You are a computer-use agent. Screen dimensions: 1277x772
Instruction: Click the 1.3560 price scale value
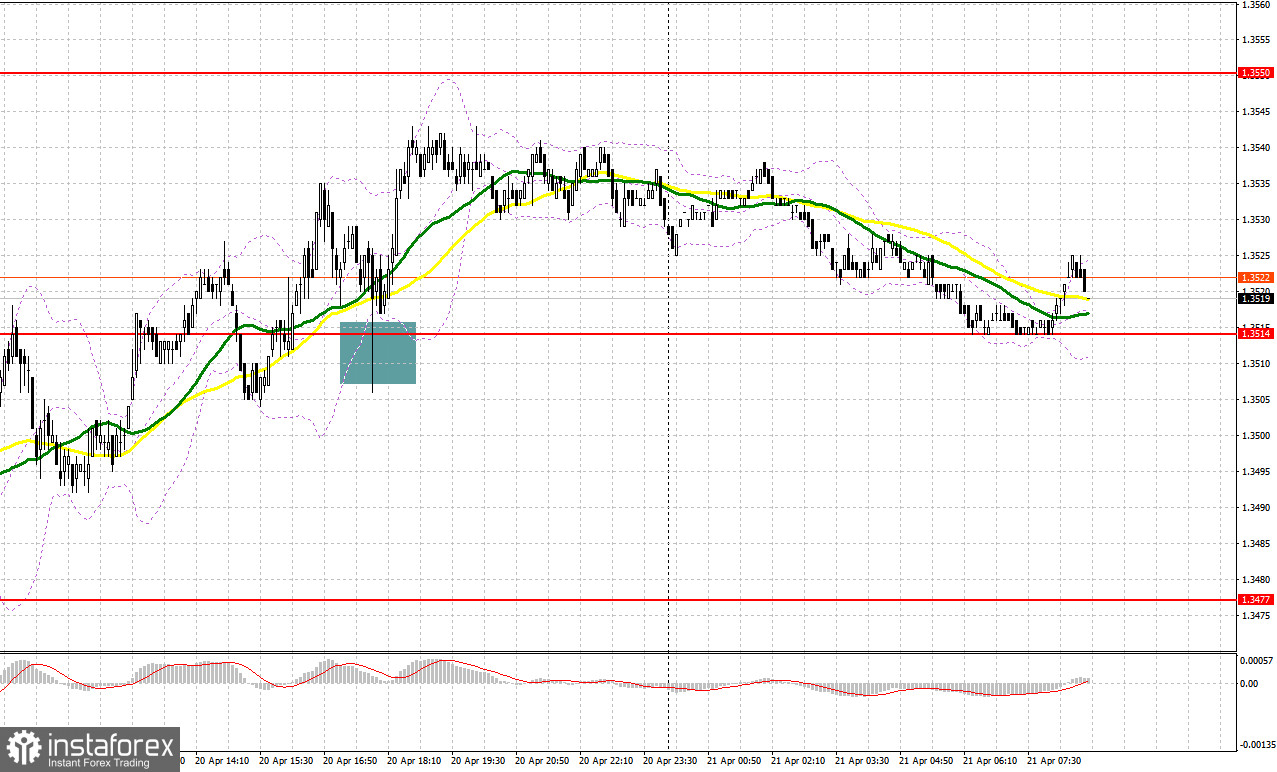click(x=1255, y=7)
